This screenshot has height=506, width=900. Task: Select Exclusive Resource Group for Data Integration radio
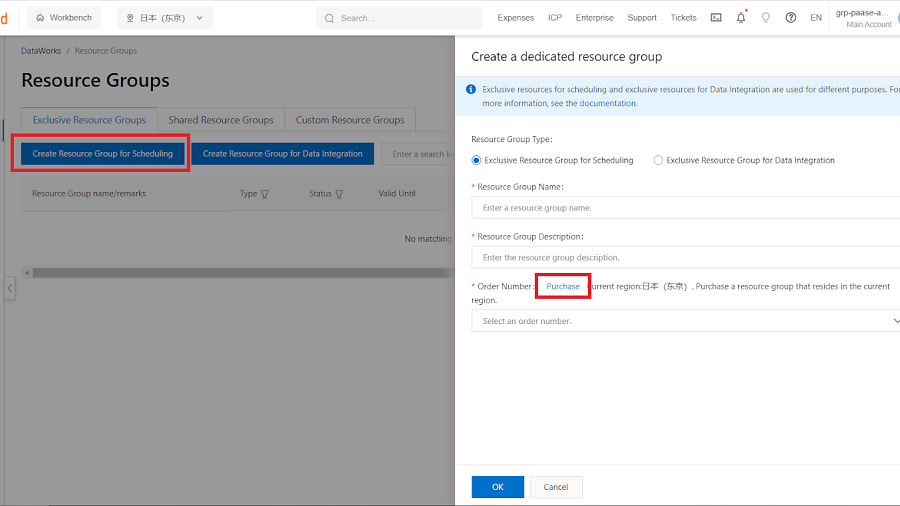[658, 160]
